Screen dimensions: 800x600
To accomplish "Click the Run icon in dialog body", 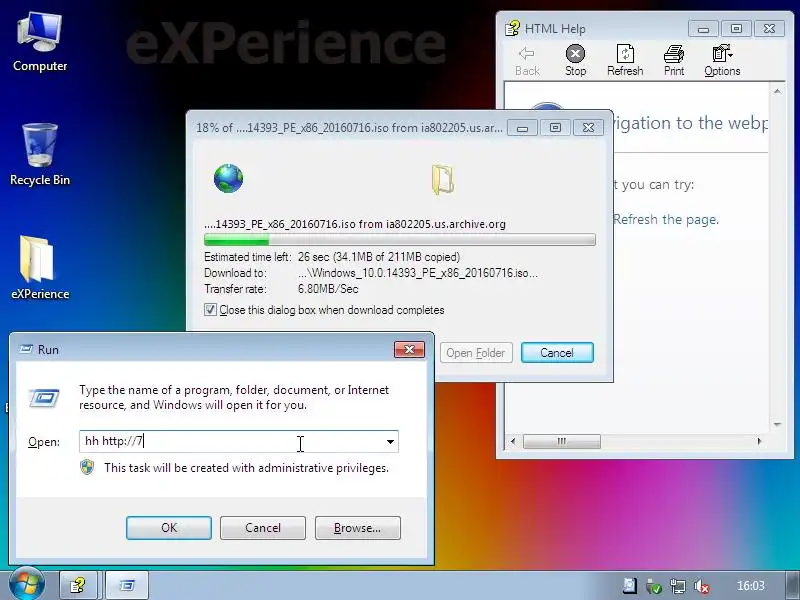I will (44, 398).
